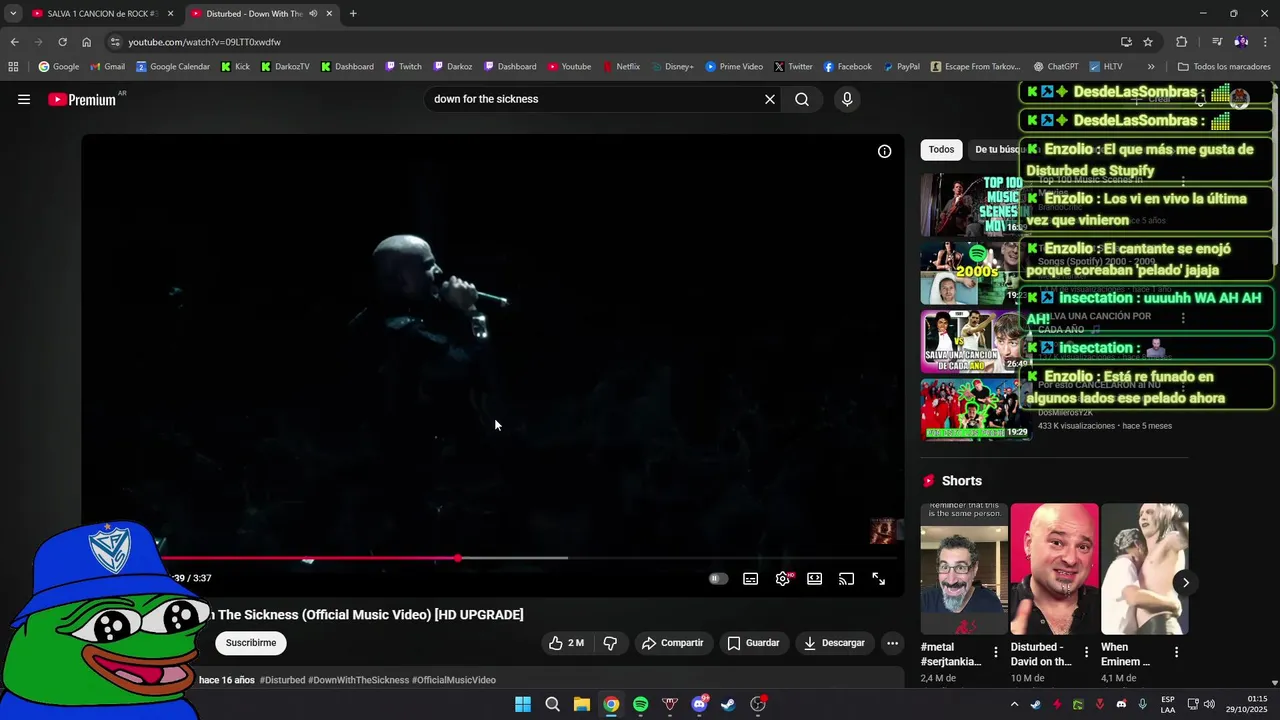Show hidden system tray icons
The image size is (1280, 720).
point(1014,704)
